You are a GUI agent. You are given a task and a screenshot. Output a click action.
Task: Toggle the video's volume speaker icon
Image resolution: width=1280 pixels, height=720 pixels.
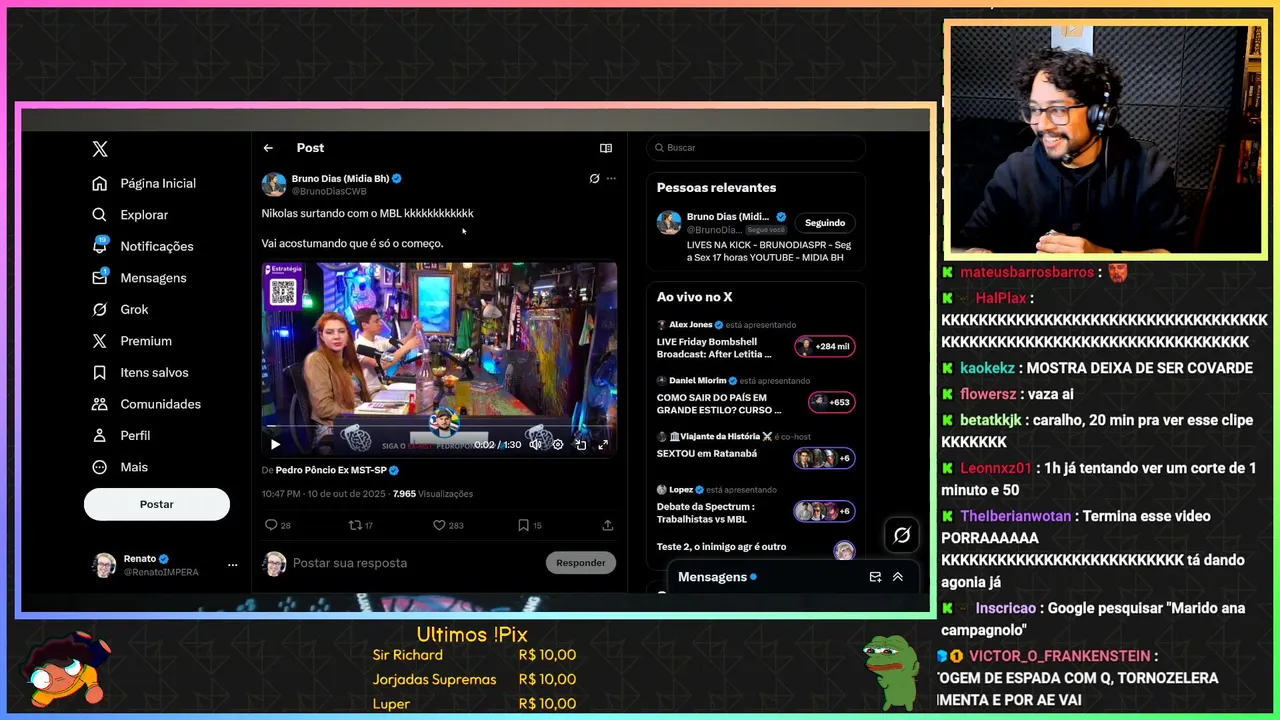click(x=535, y=445)
